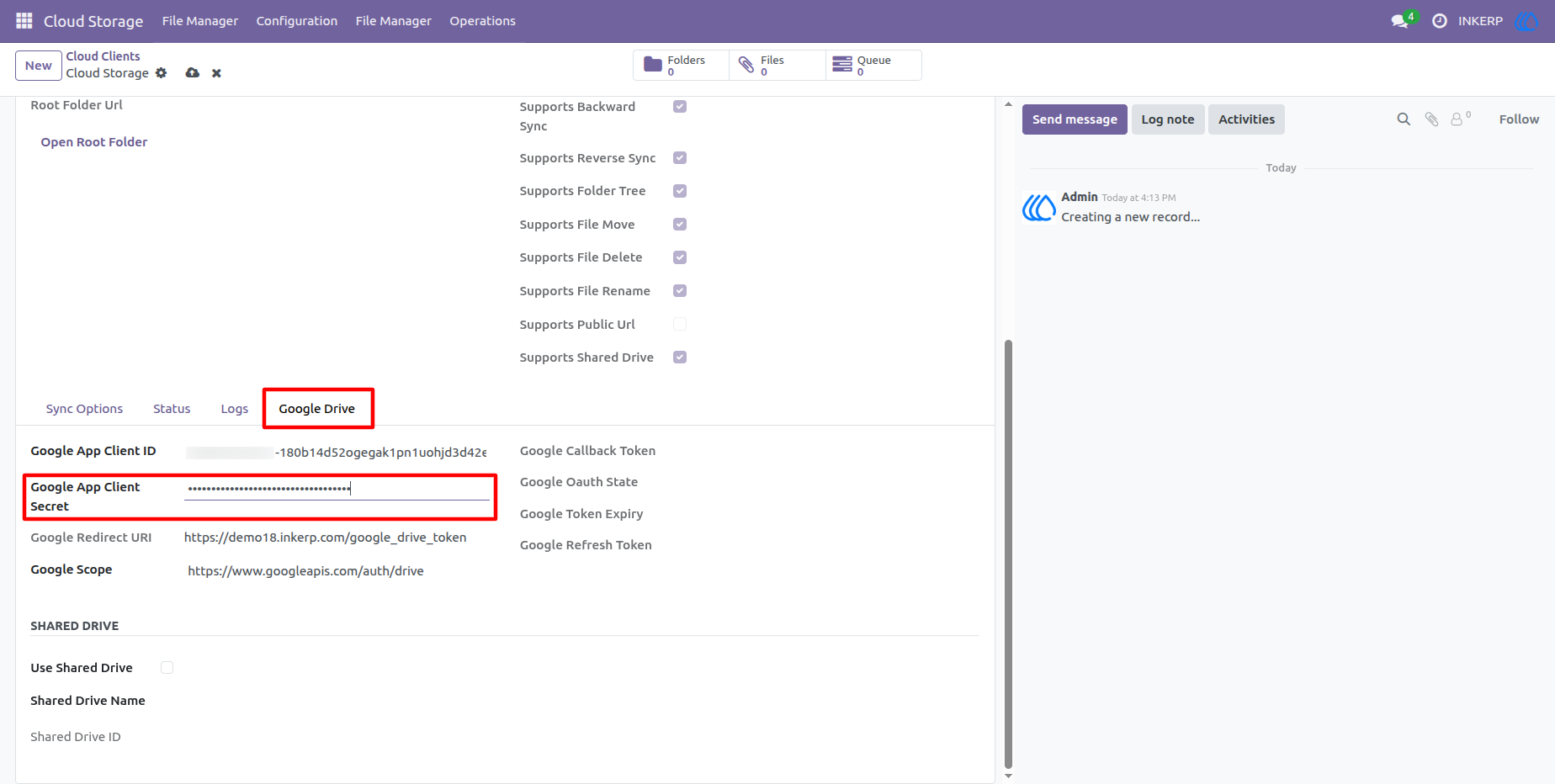Switch to the Status tab

tap(172, 409)
